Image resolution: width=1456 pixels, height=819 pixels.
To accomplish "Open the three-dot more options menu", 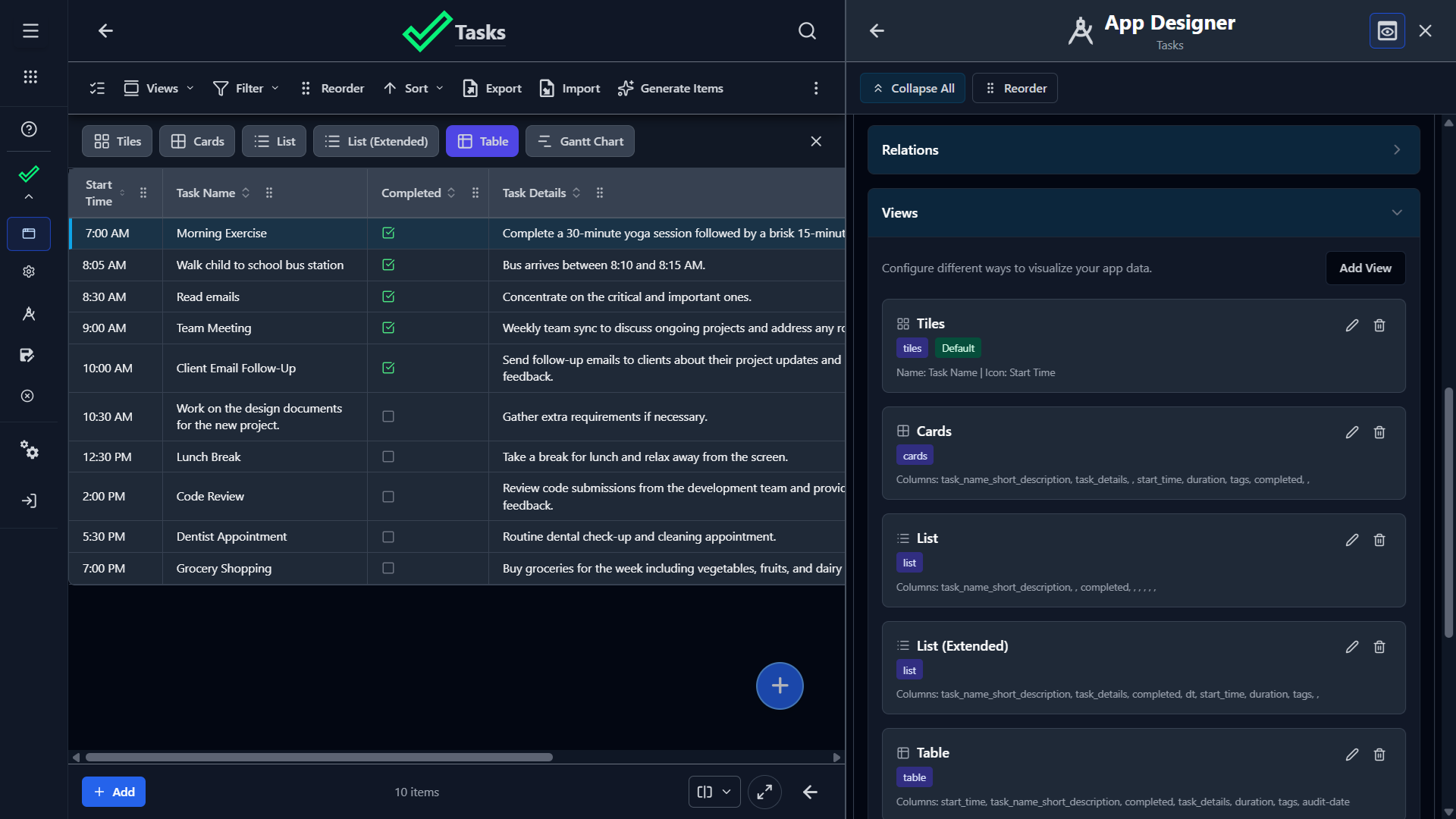I will (x=816, y=88).
